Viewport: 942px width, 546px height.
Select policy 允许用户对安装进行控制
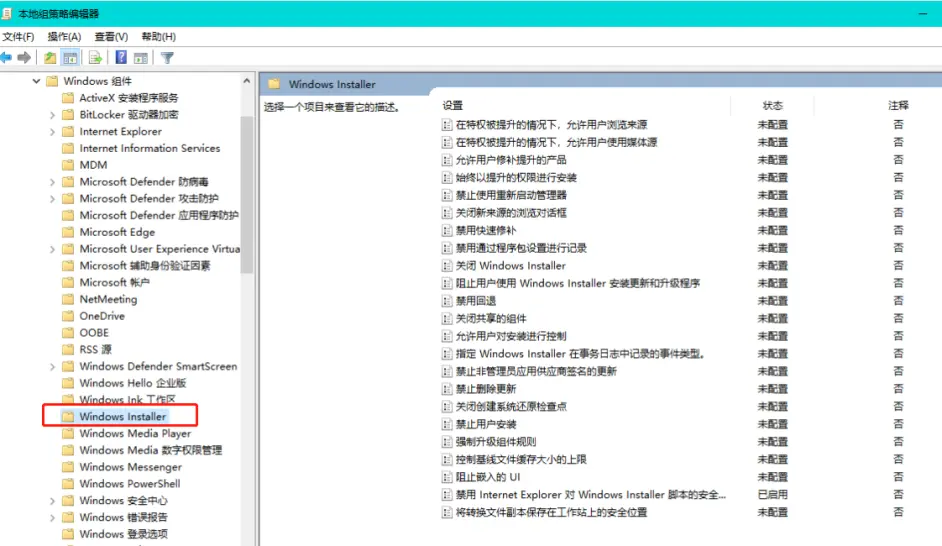pyautogui.click(x=511, y=336)
